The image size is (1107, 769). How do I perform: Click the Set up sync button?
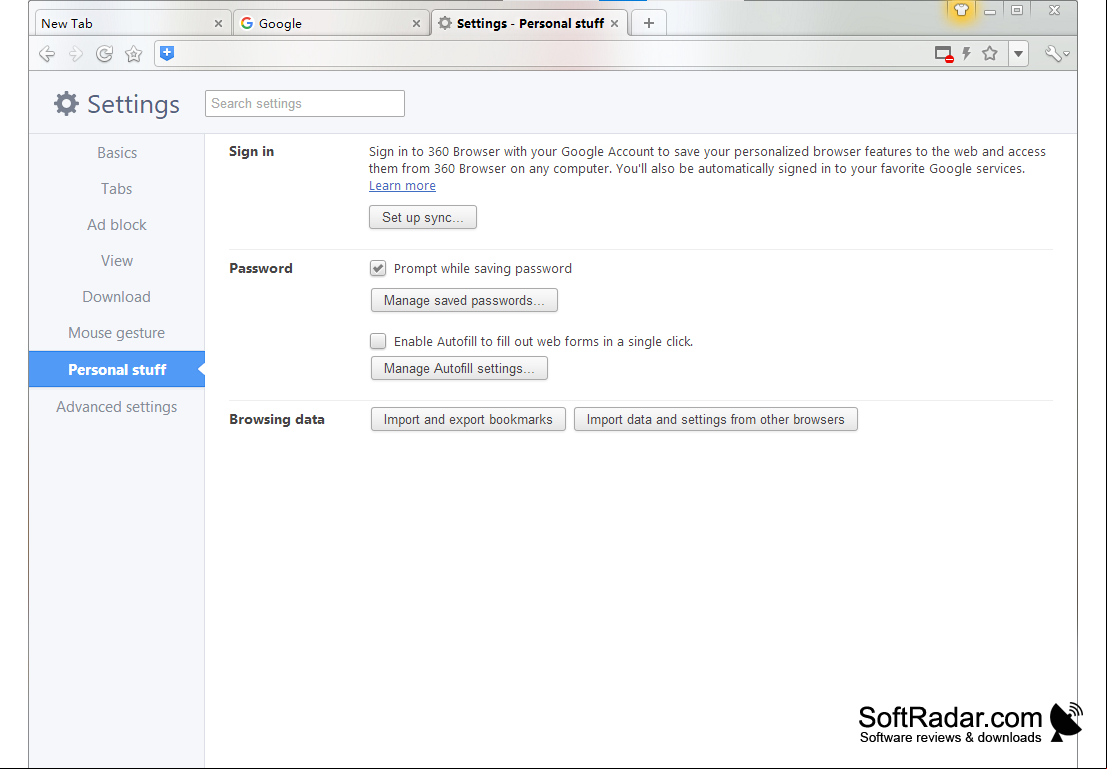tap(423, 217)
